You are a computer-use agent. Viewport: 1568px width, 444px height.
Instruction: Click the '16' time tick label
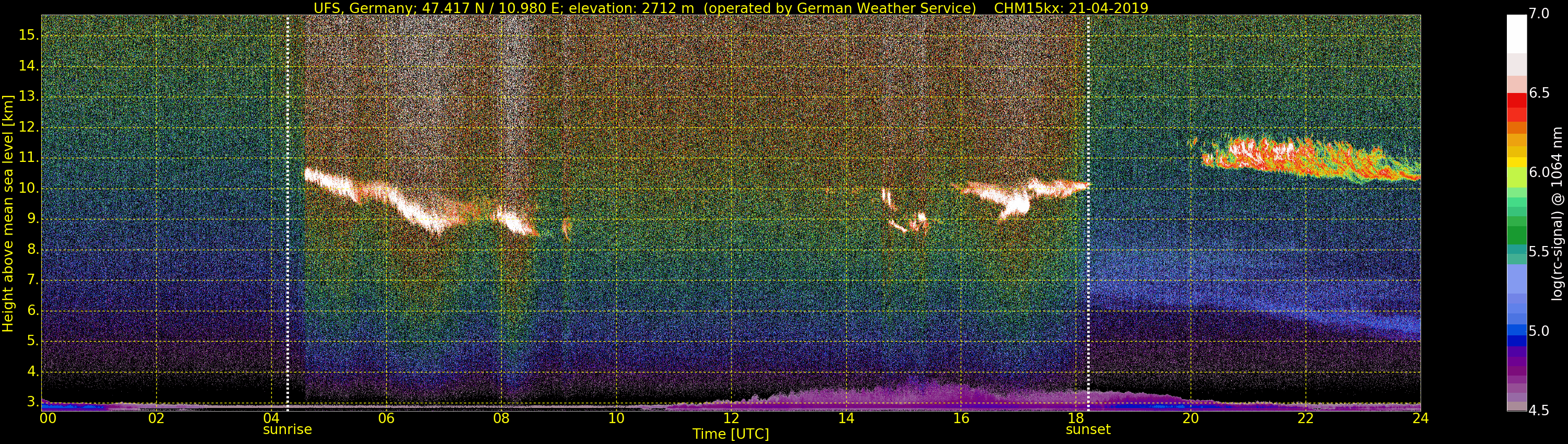[961, 418]
